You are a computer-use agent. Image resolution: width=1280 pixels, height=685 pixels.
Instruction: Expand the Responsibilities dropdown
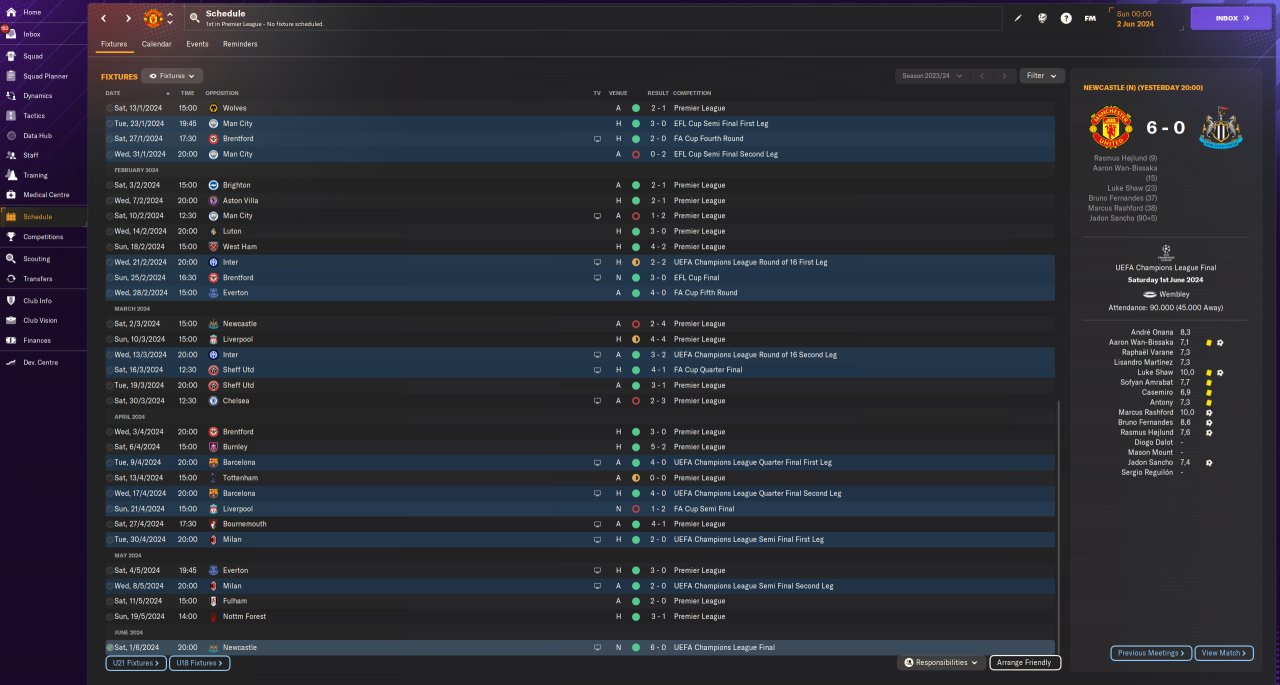[x=941, y=663]
